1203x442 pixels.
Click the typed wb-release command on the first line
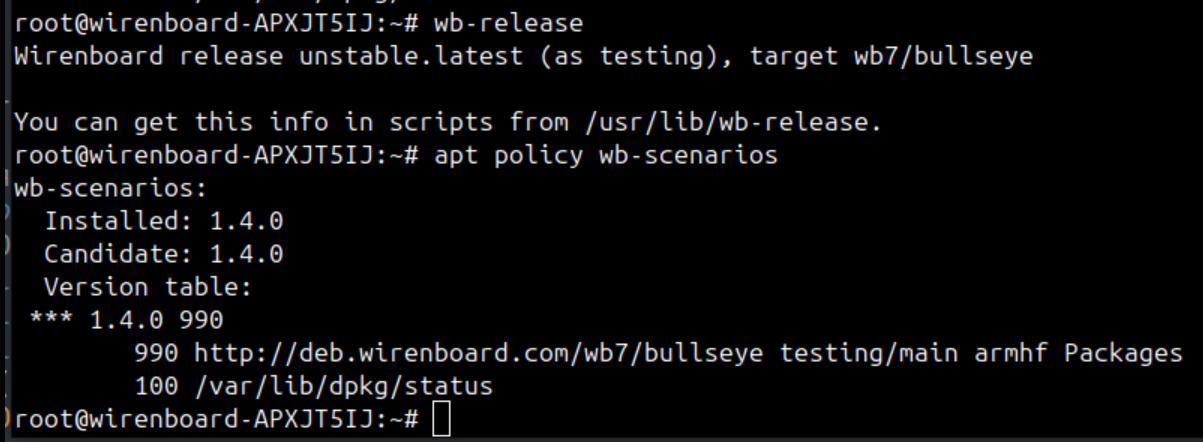(508, 22)
